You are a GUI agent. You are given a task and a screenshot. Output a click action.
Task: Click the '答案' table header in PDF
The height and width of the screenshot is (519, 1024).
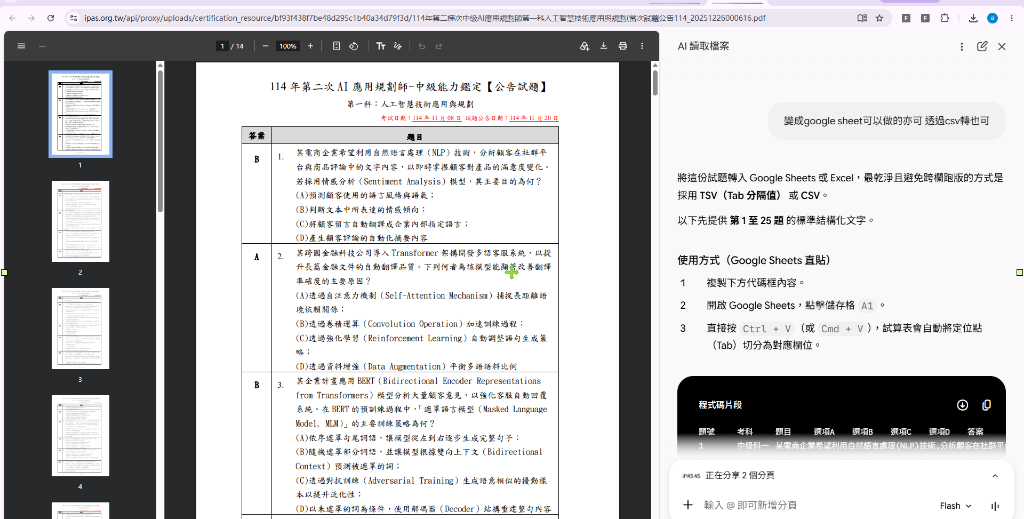coord(256,136)
